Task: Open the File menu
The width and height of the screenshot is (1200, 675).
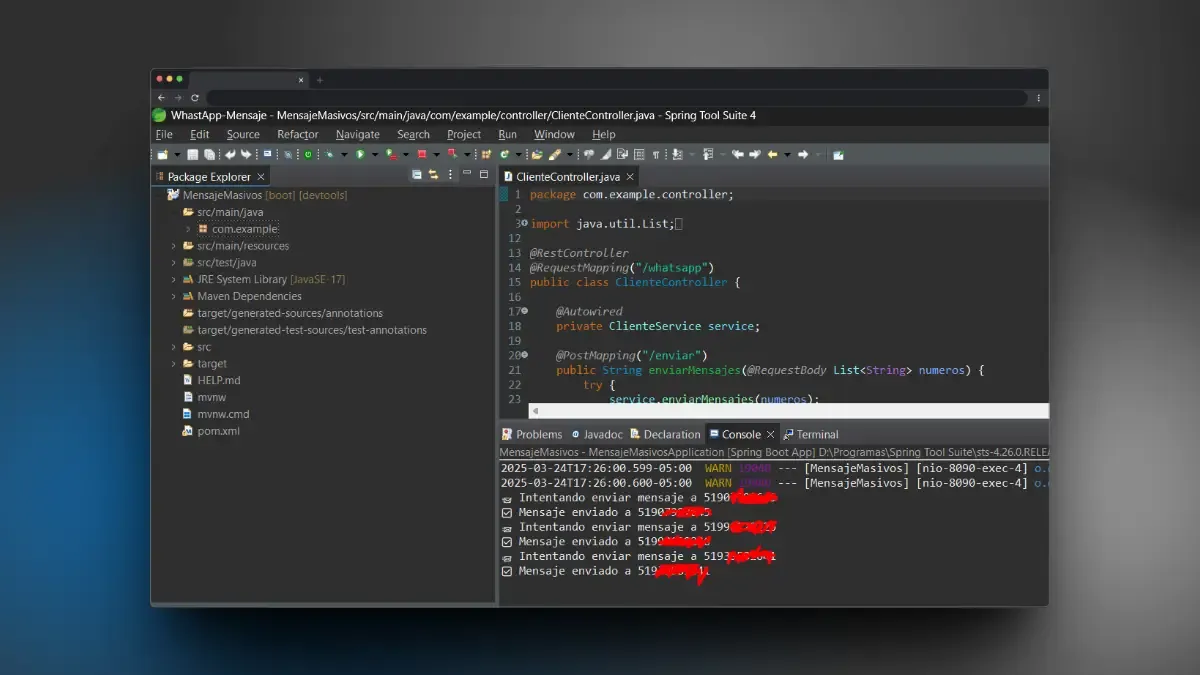Action: [x=164, y=134]
